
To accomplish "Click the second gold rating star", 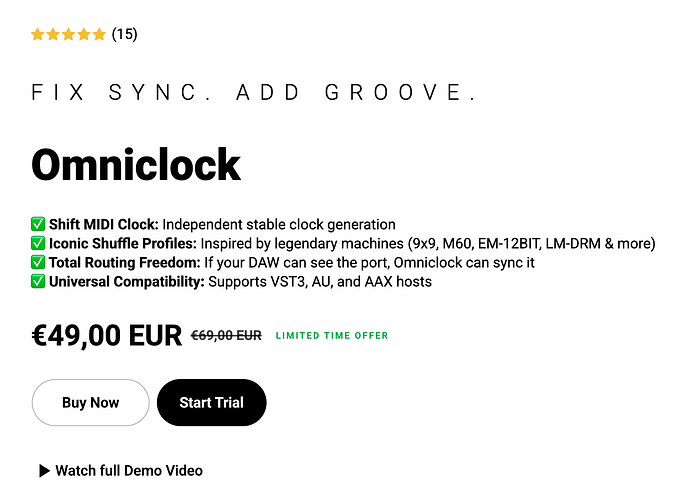I will click(53, 34).
